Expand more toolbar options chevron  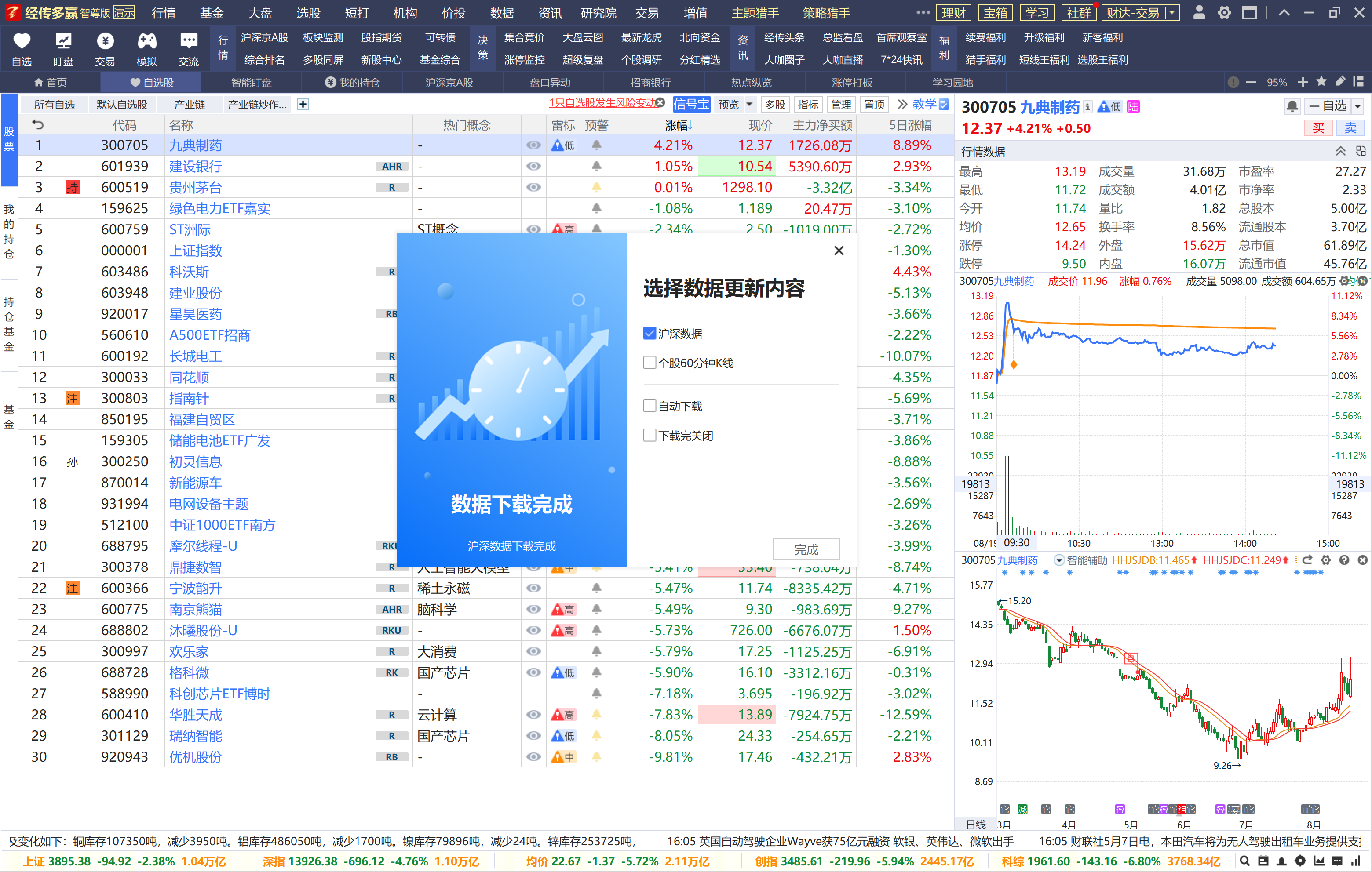point(902,104)
